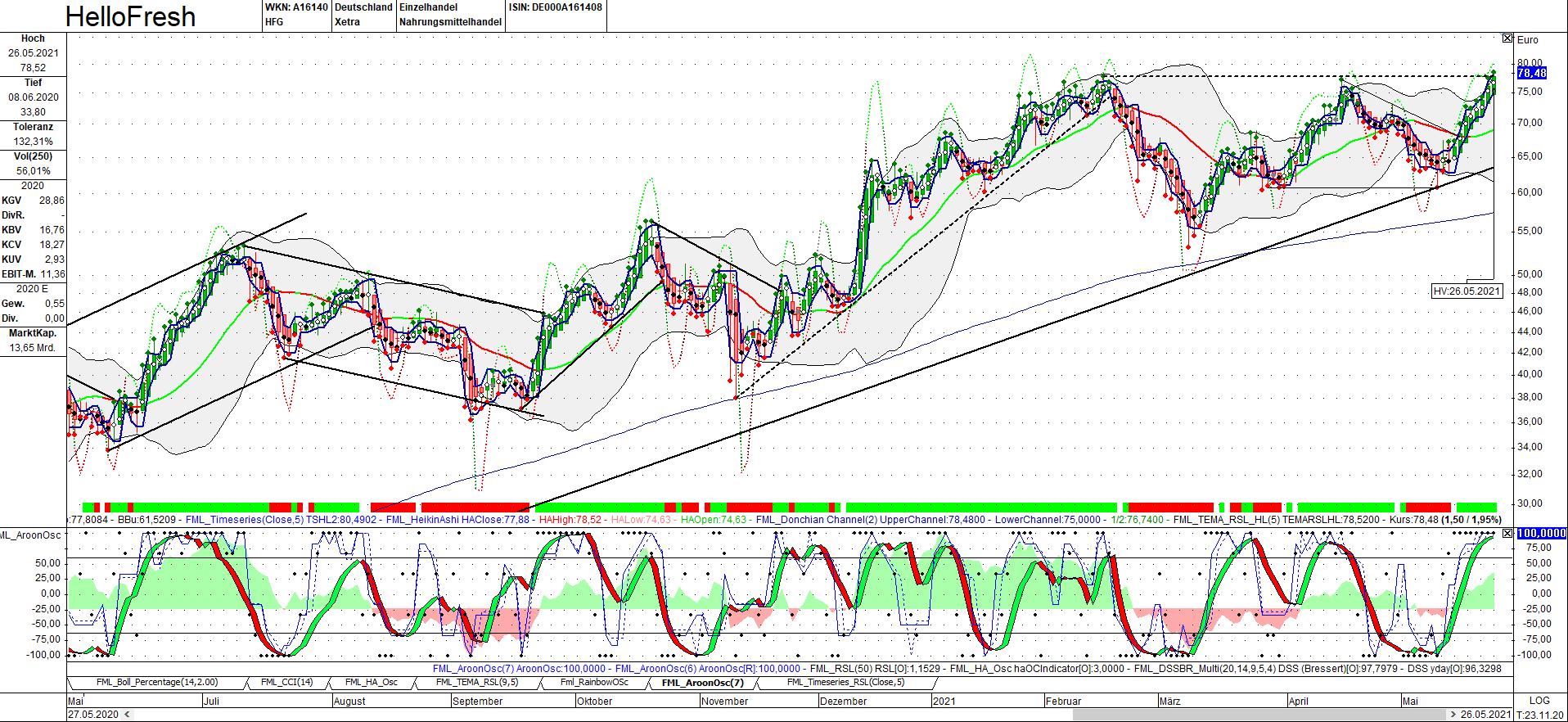Click the Toleranz header
Screen dimensions: 1568x722
tap(33, 127)
